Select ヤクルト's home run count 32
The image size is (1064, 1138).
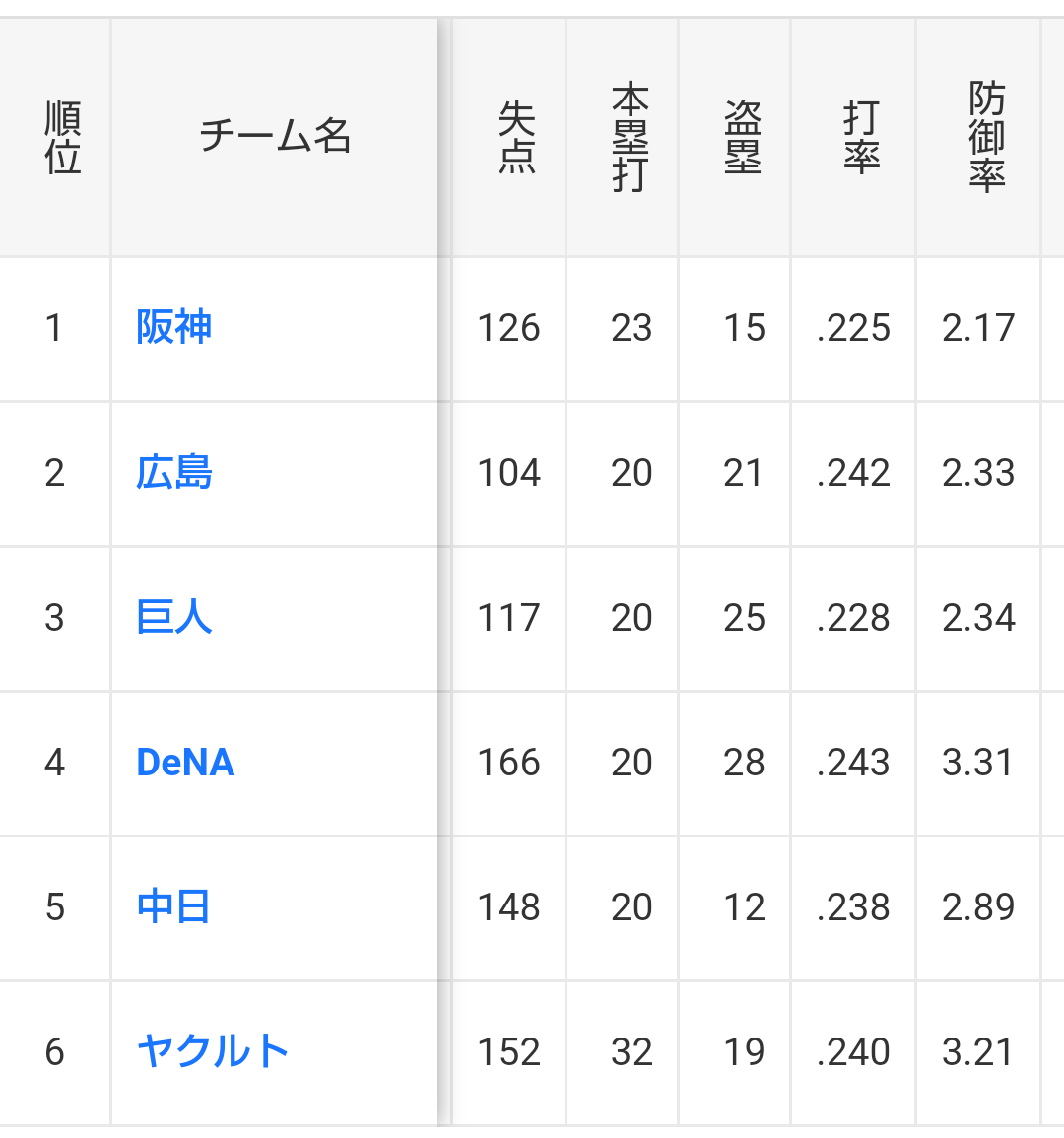(x=631, y=1052)
